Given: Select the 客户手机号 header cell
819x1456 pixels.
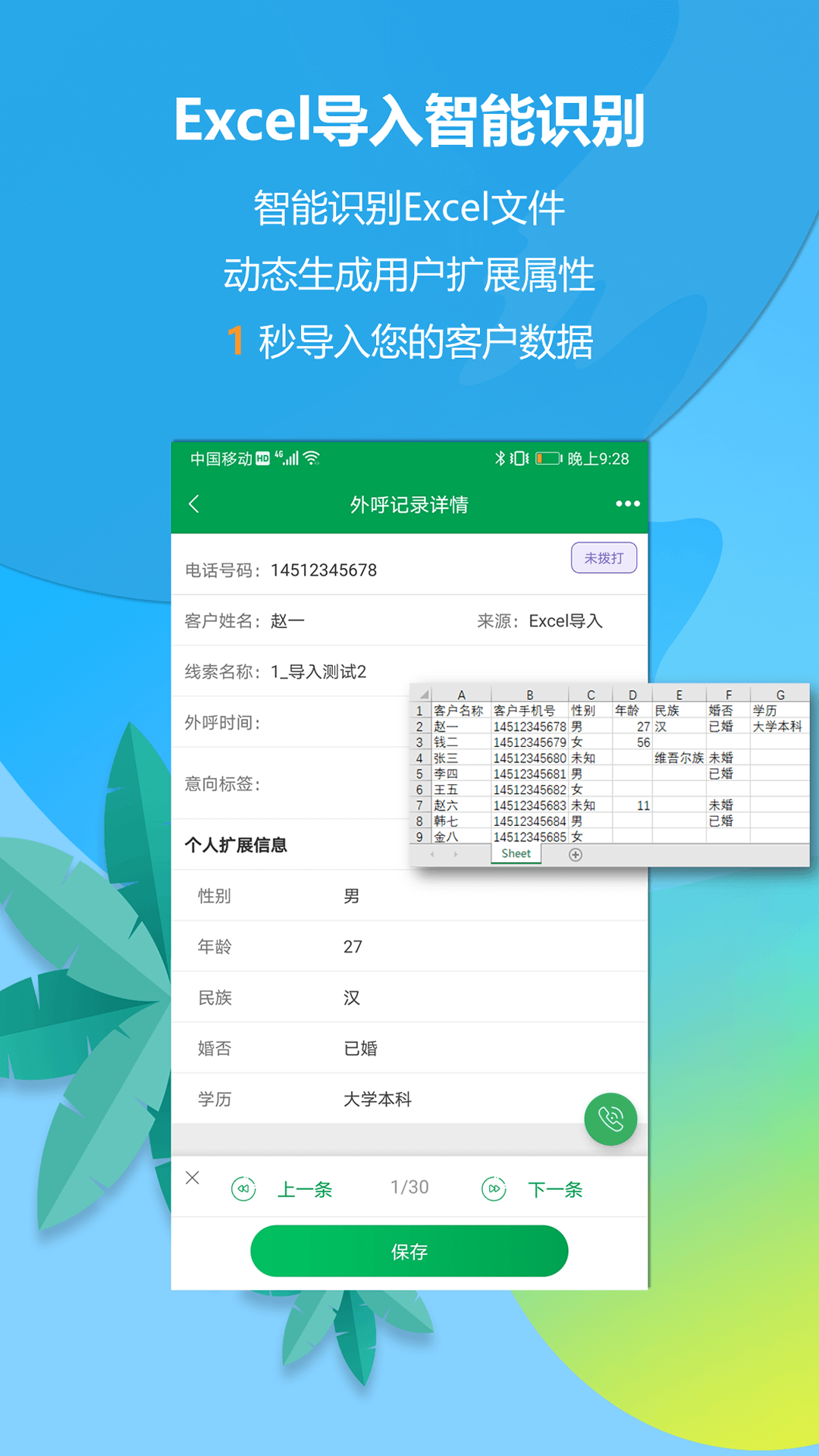Looking at the screenshot, I should [x=530, y=711].
